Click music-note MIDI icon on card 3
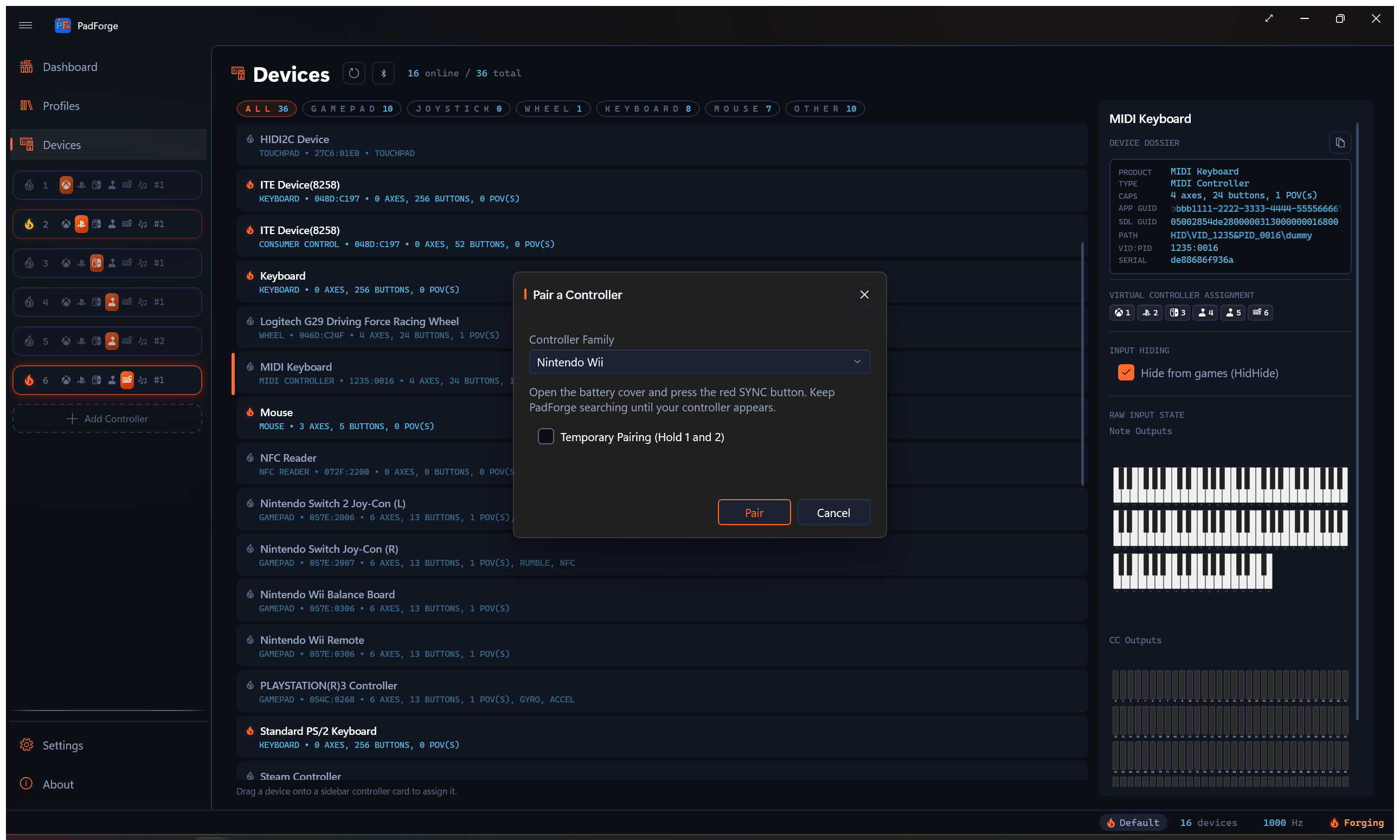 (x=143, y=263)
